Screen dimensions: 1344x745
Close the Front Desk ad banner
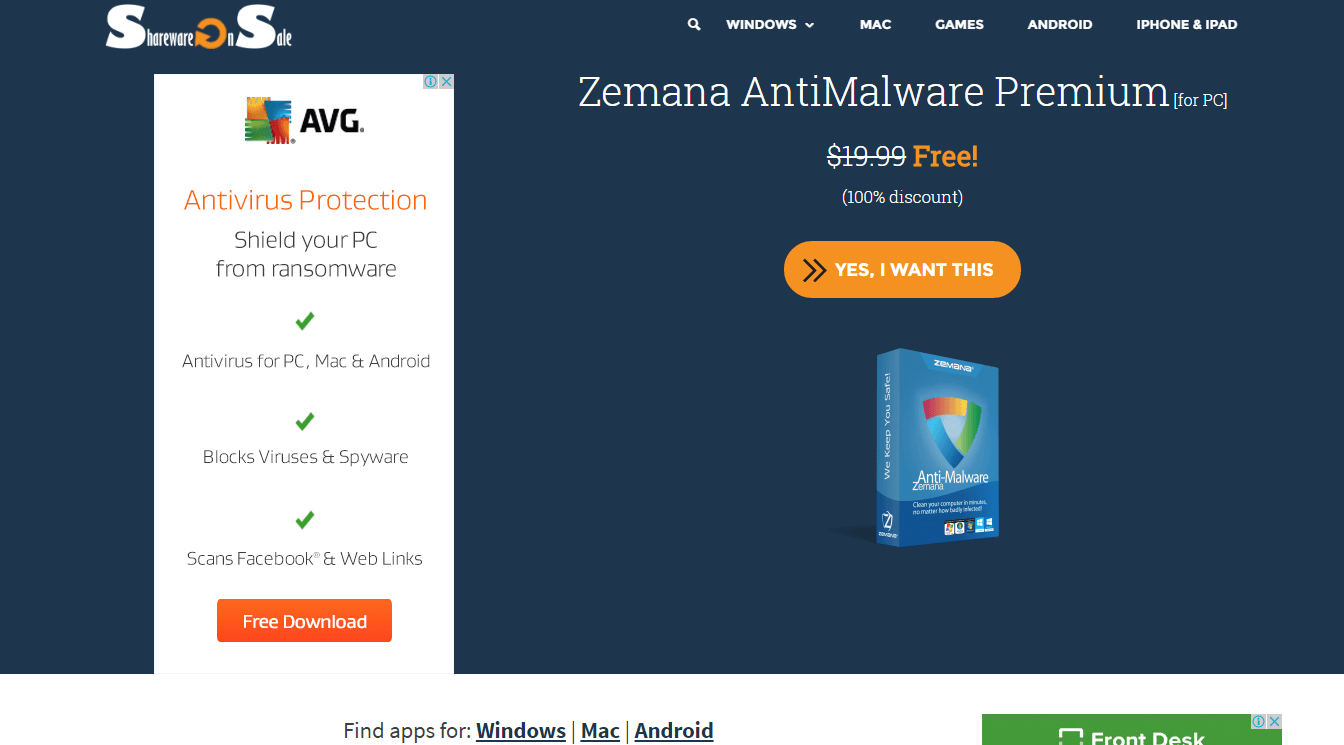(1274, 721)
